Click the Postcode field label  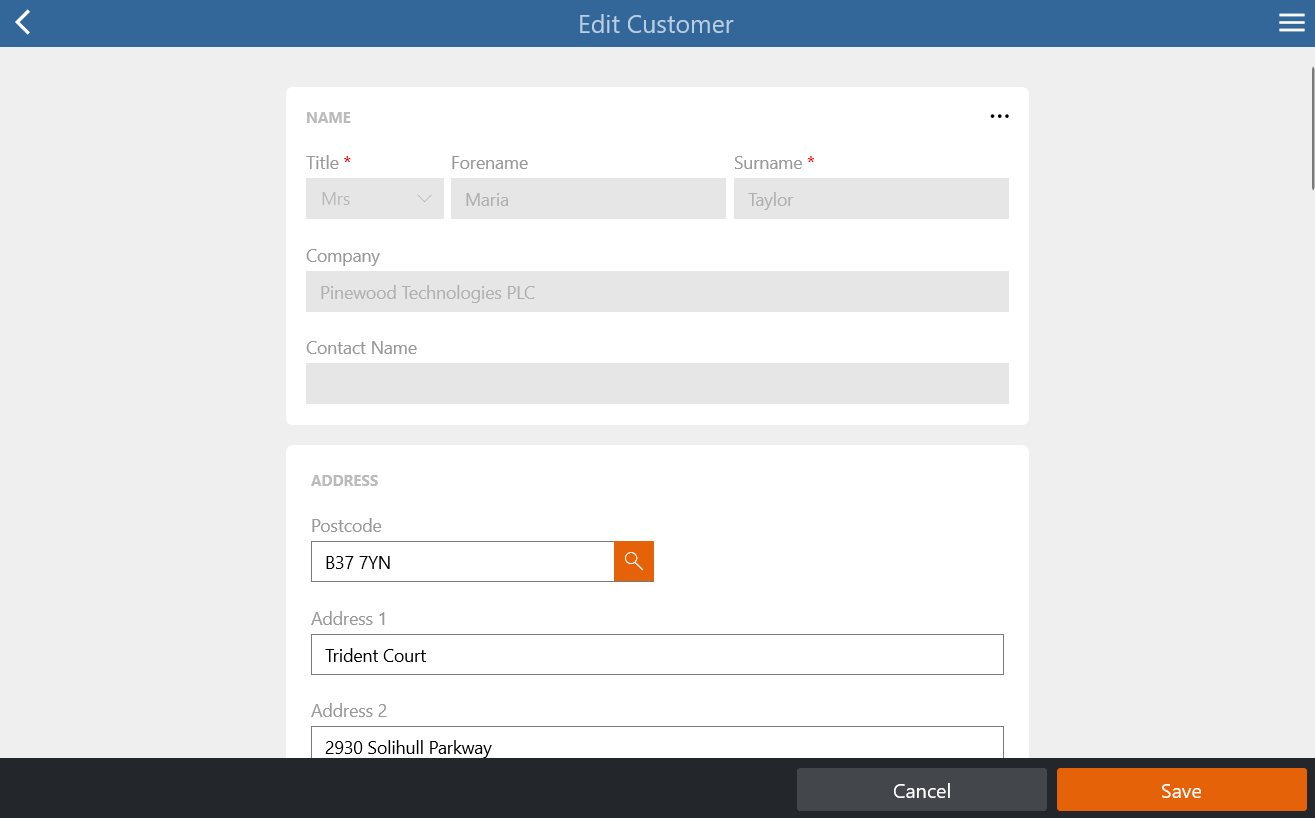coord(346,526)
